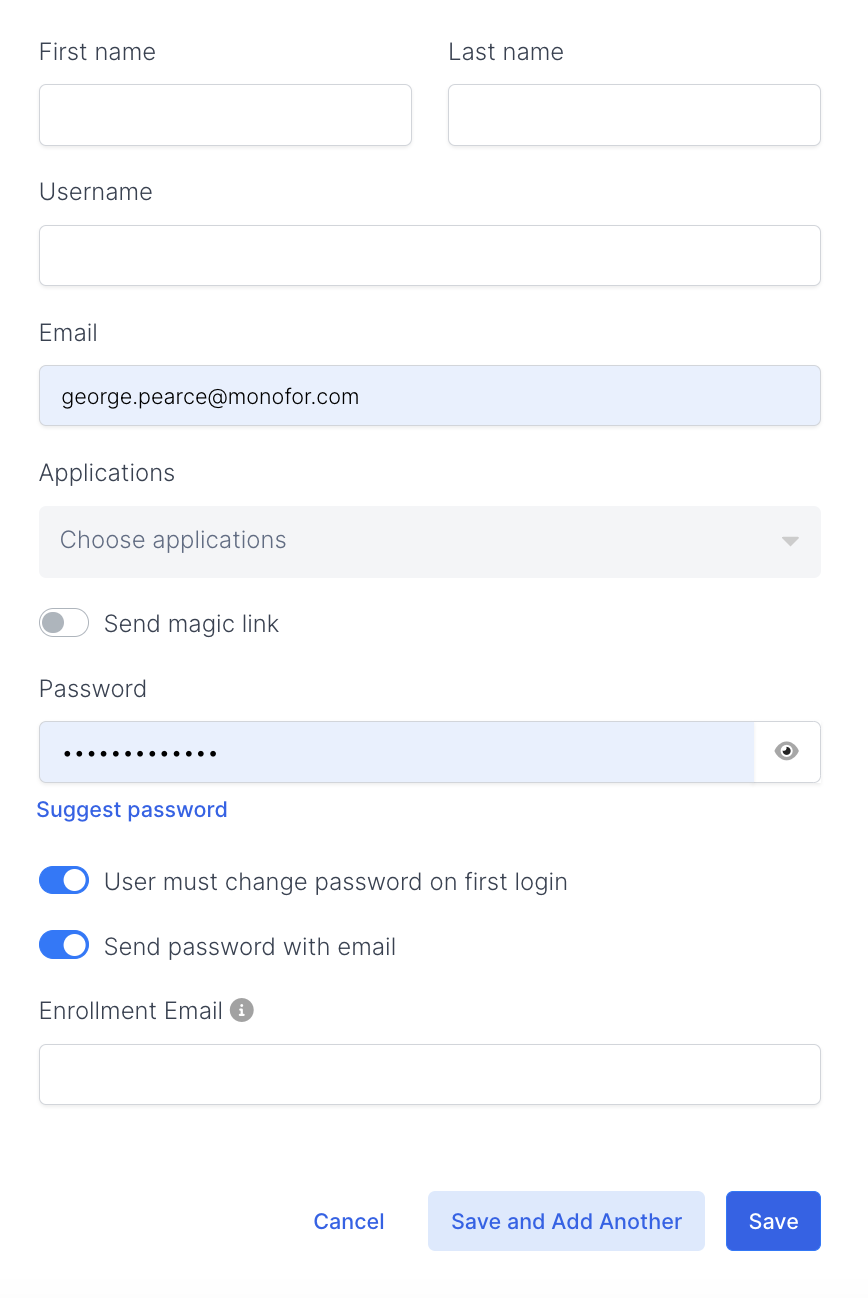Select the Username input box
This screenshot has height=1298, width=868.
coord(429,255)
